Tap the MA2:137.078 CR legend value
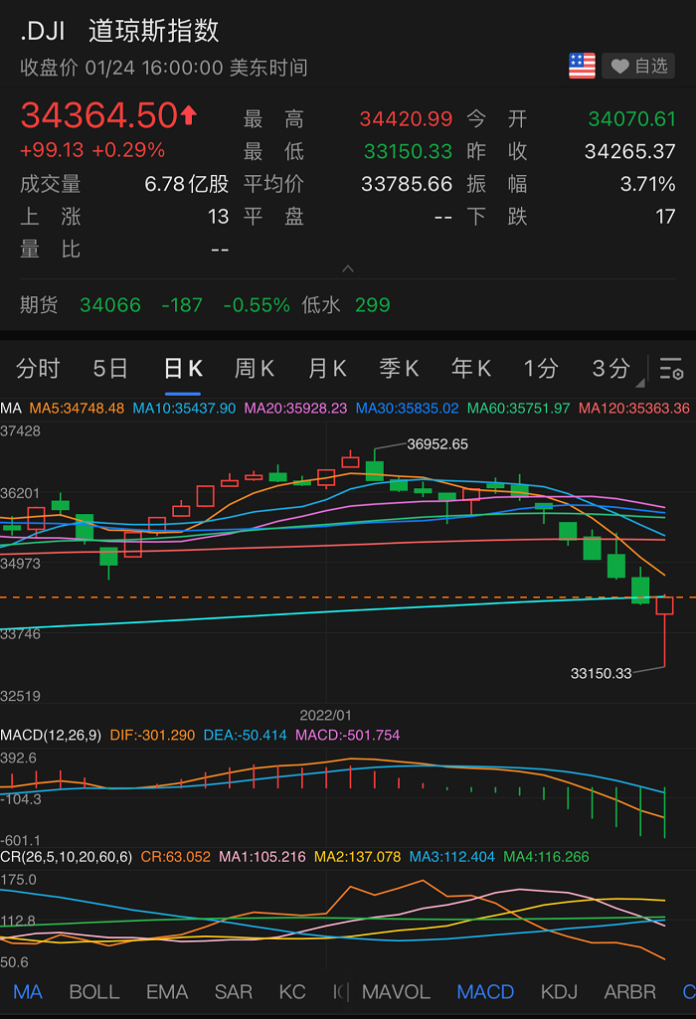The width and height of the screenshot is (696, 1019). point(357,857)
